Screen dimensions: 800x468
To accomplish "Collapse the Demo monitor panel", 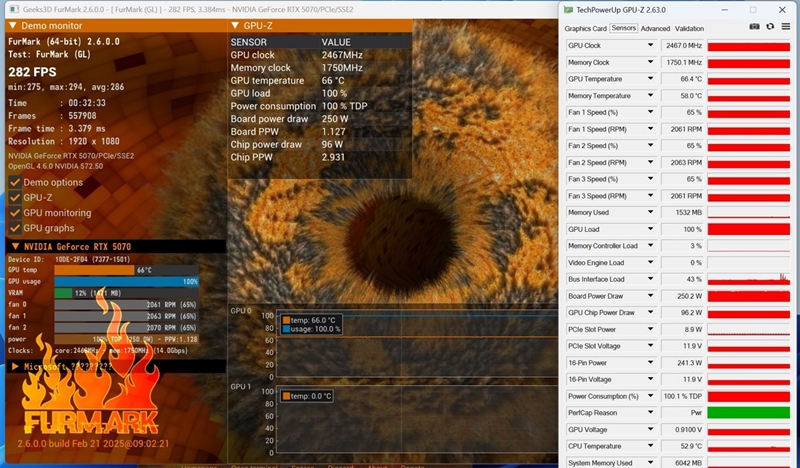I will pos(13,24).
